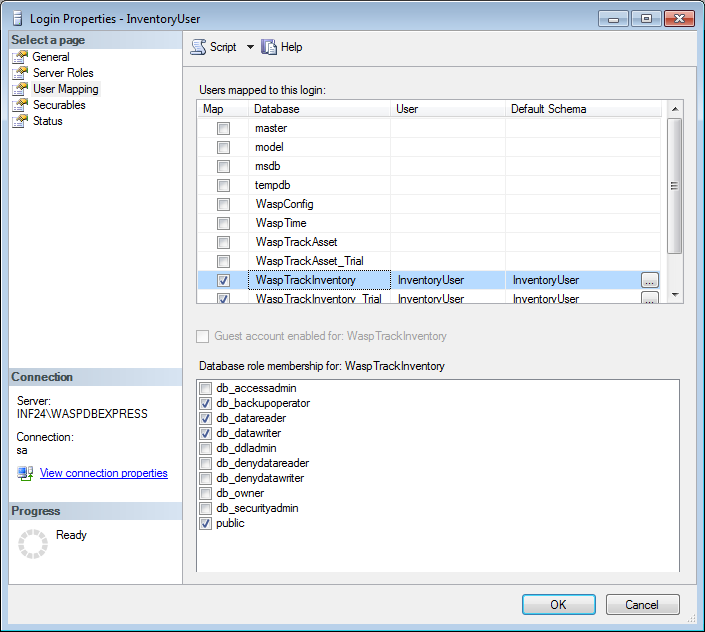Enable the db_denydatawriter role
Image resolution: width=705 pixels, height=632 pixels.
205,478
